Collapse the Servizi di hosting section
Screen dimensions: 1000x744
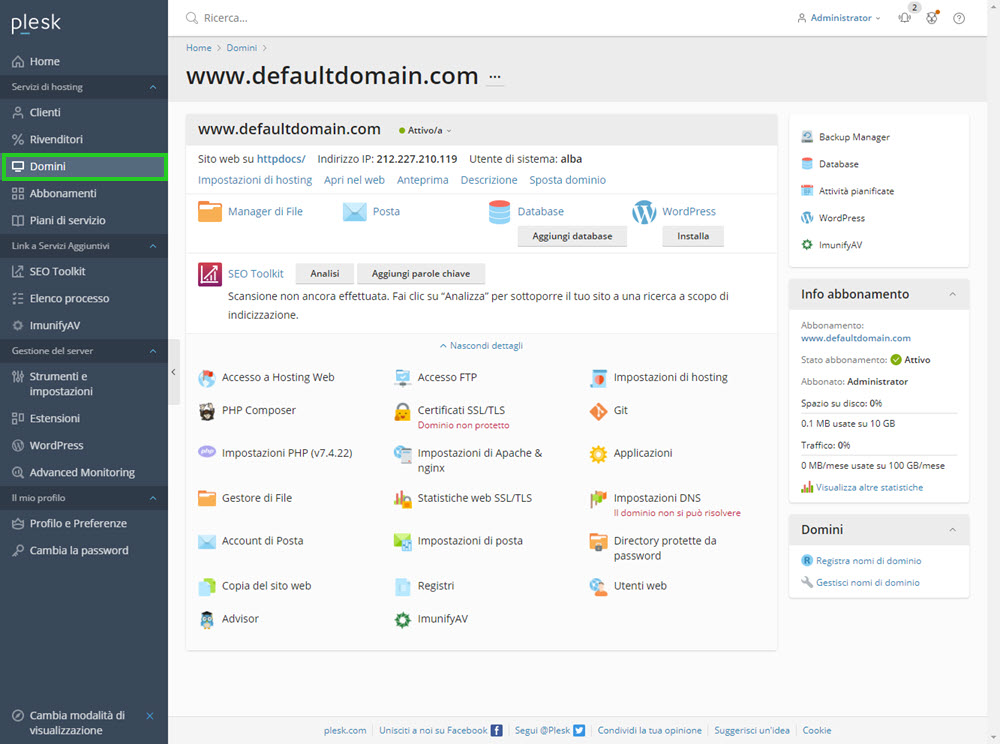tap(152, 87)
